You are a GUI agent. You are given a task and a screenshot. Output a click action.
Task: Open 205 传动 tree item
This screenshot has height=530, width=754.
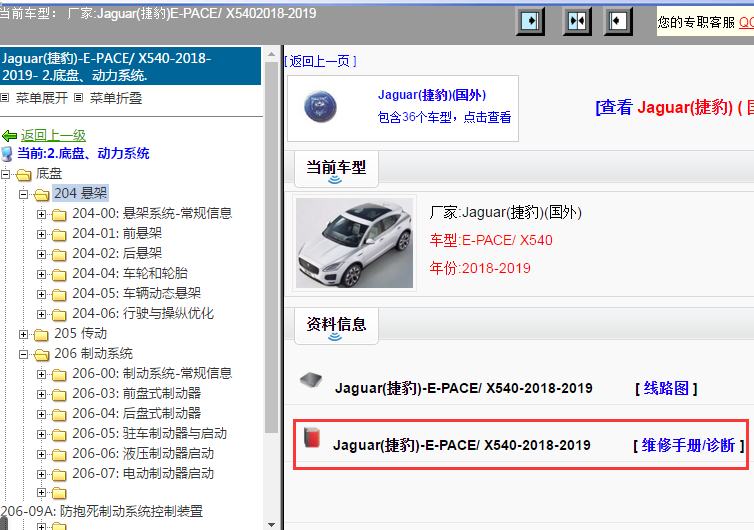click(x=80, y=333)
